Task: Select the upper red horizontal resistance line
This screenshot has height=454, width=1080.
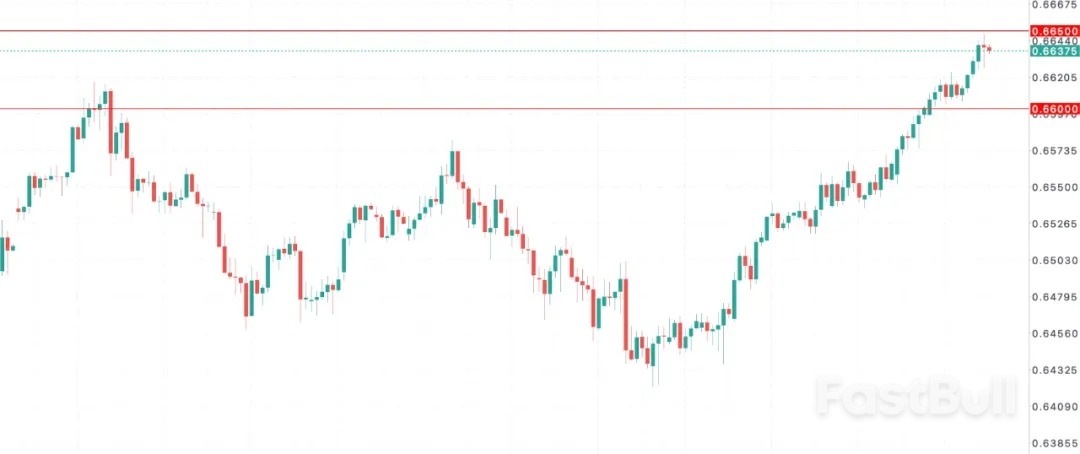Action: click(500, 31)
